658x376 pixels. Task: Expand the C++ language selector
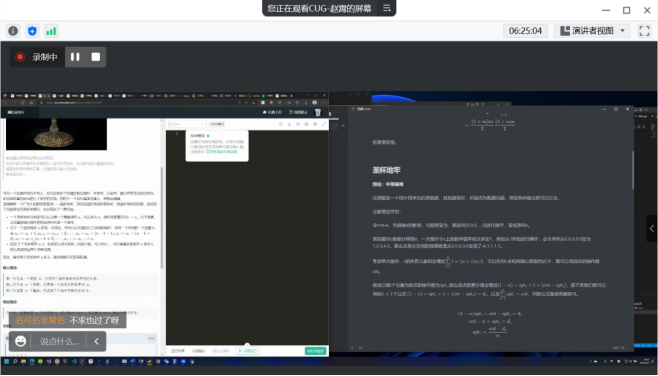click(187, 124)
